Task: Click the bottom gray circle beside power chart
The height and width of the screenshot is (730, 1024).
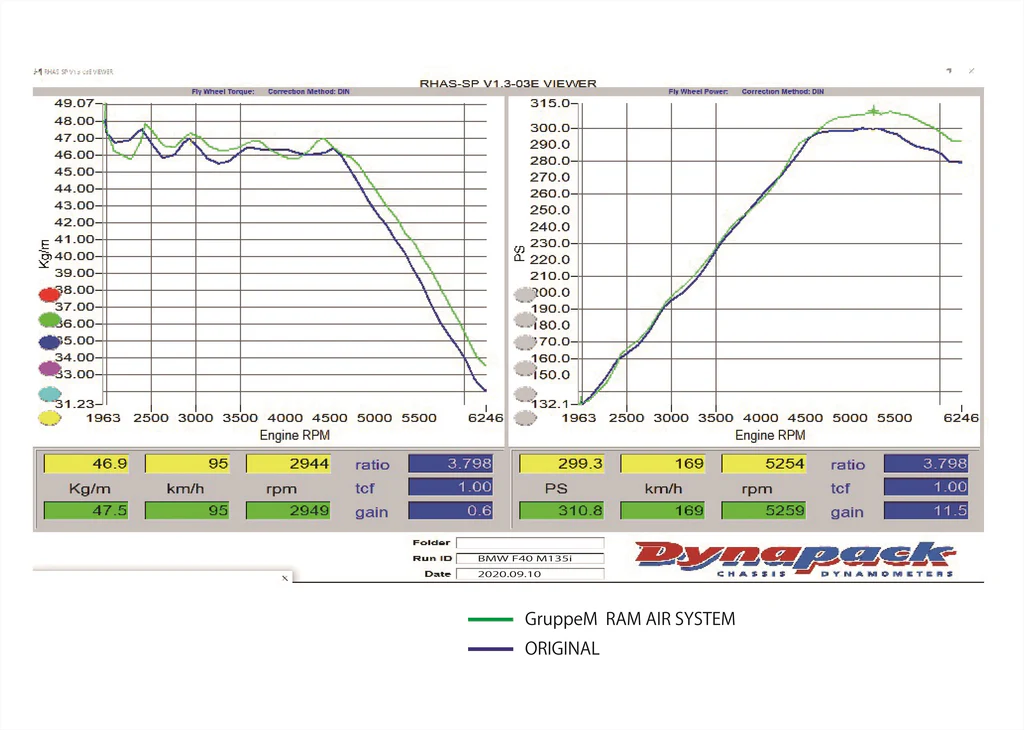Action: pos(525,418)
